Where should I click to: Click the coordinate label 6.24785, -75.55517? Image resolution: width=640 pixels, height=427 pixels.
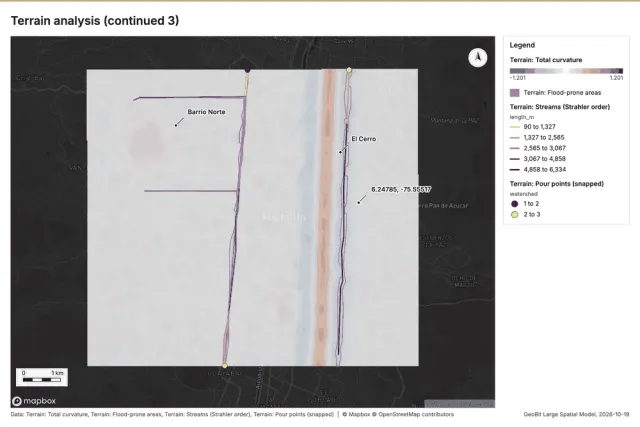(401, 189)
